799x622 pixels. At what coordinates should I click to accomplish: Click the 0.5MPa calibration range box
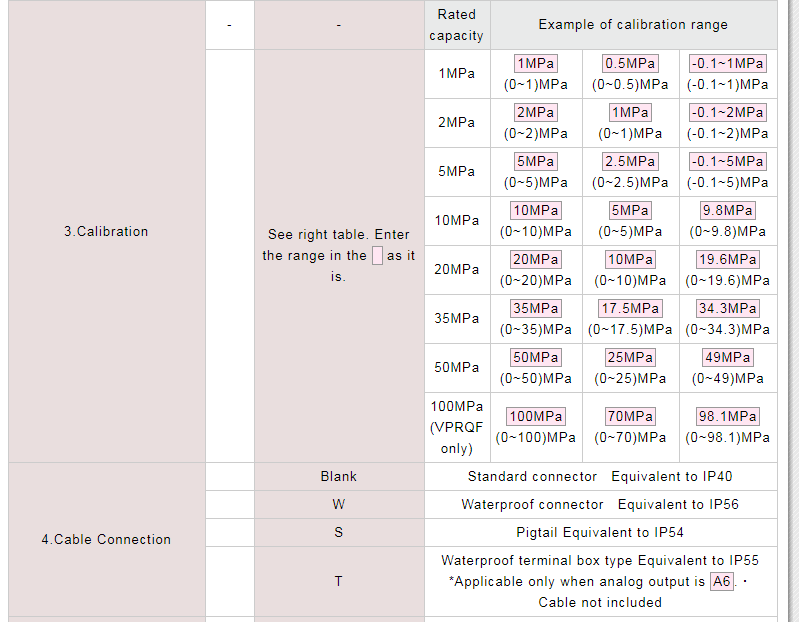pyautogui.click(x=630, y=64)
